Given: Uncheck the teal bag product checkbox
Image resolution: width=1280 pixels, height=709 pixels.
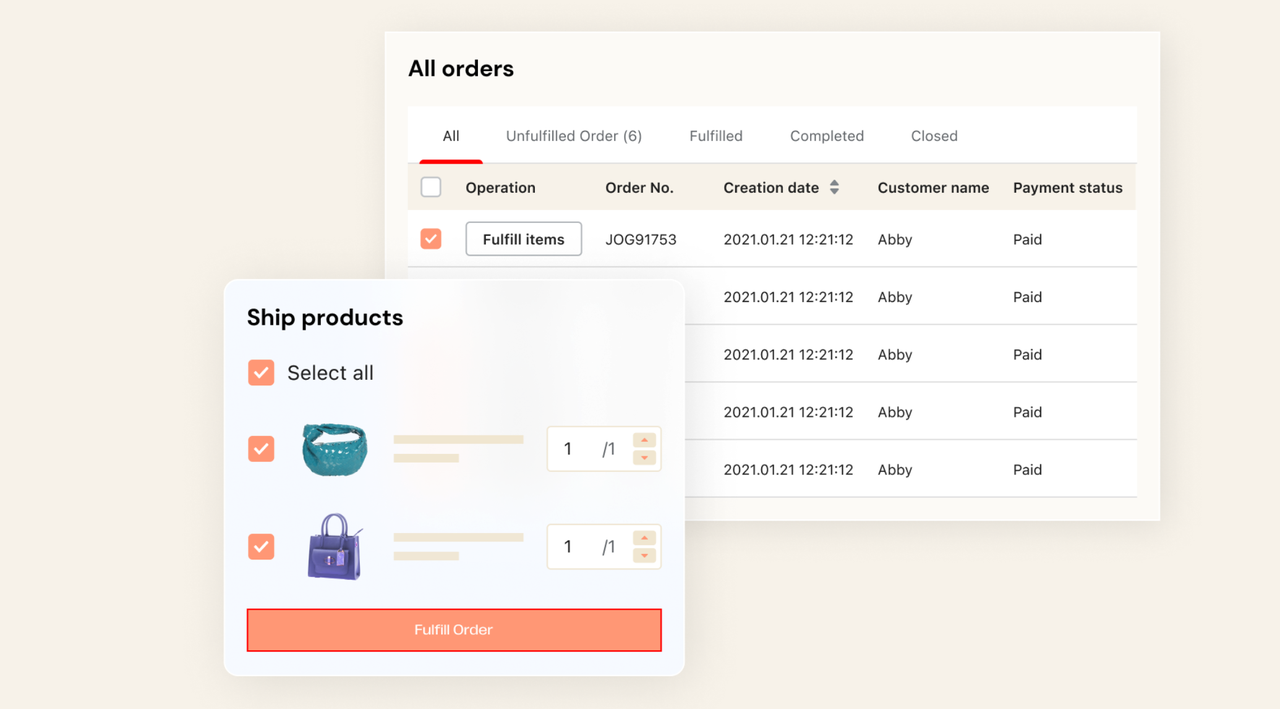Looking at the screenshot, I should 261,449.
